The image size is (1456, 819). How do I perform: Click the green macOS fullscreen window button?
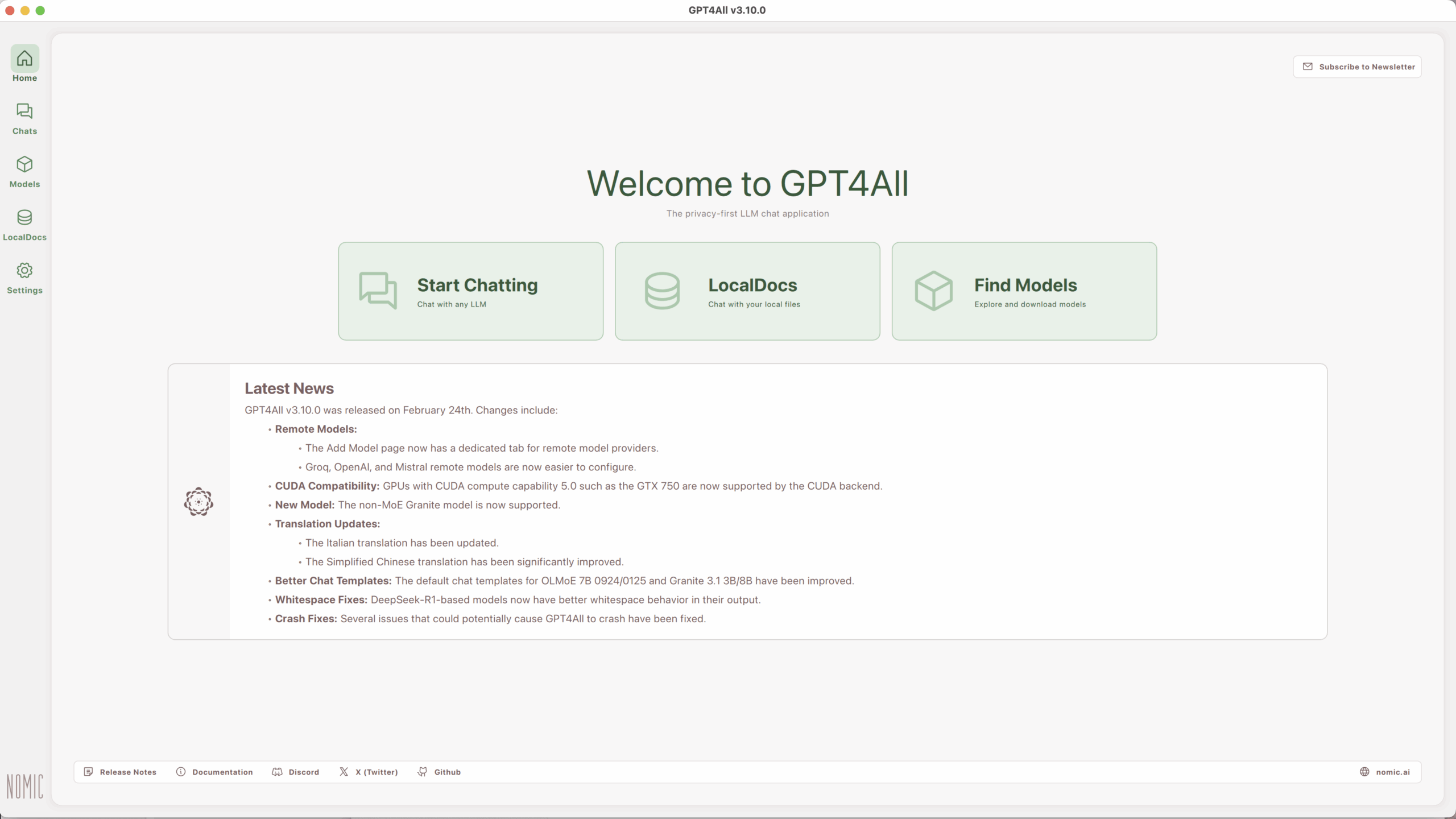click(x=40, y=10)
